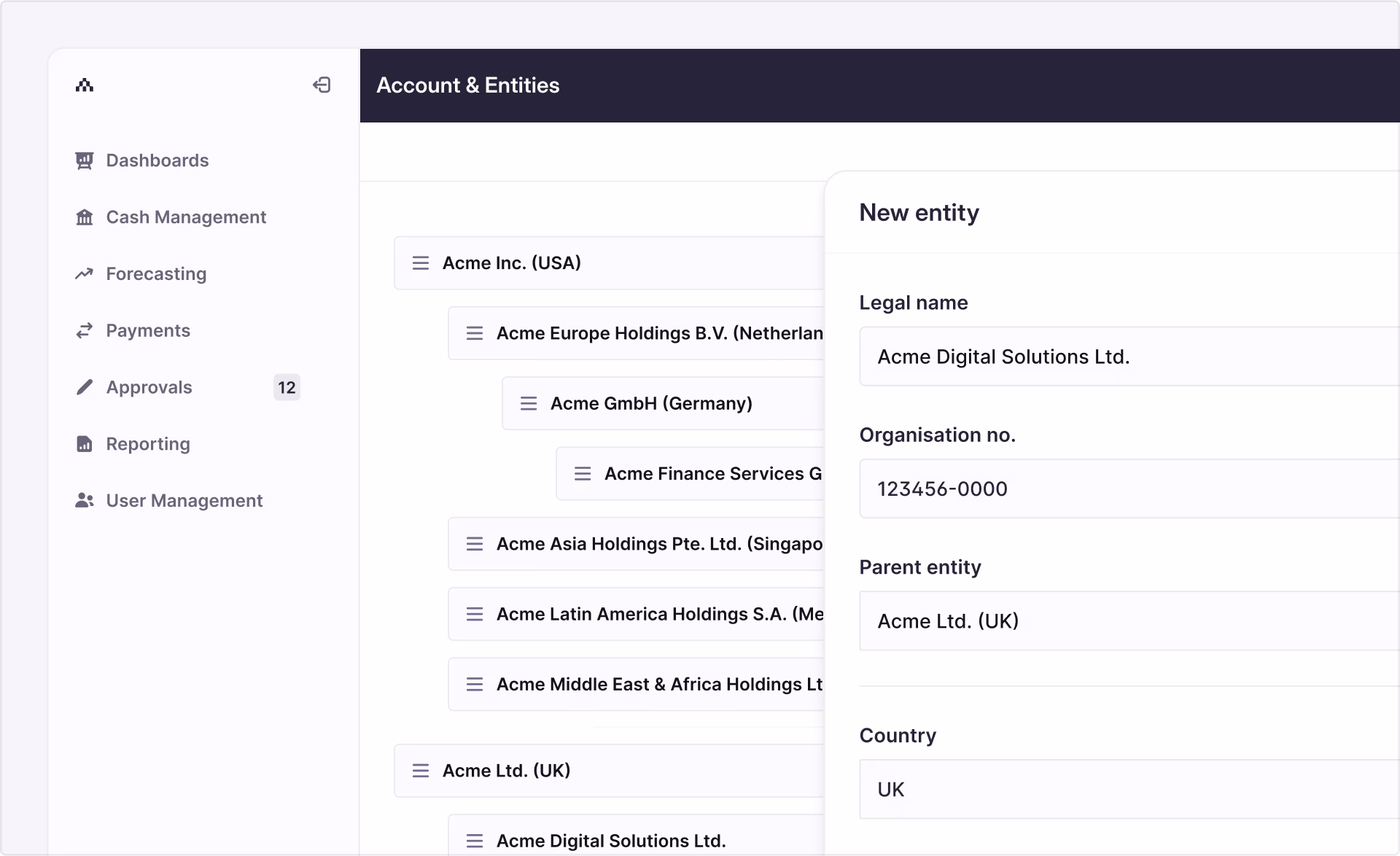The width and height of the screenshot is (1400, 856).
Task: Click drag handle beside Acme Finance Services
Action: point(583,474)
